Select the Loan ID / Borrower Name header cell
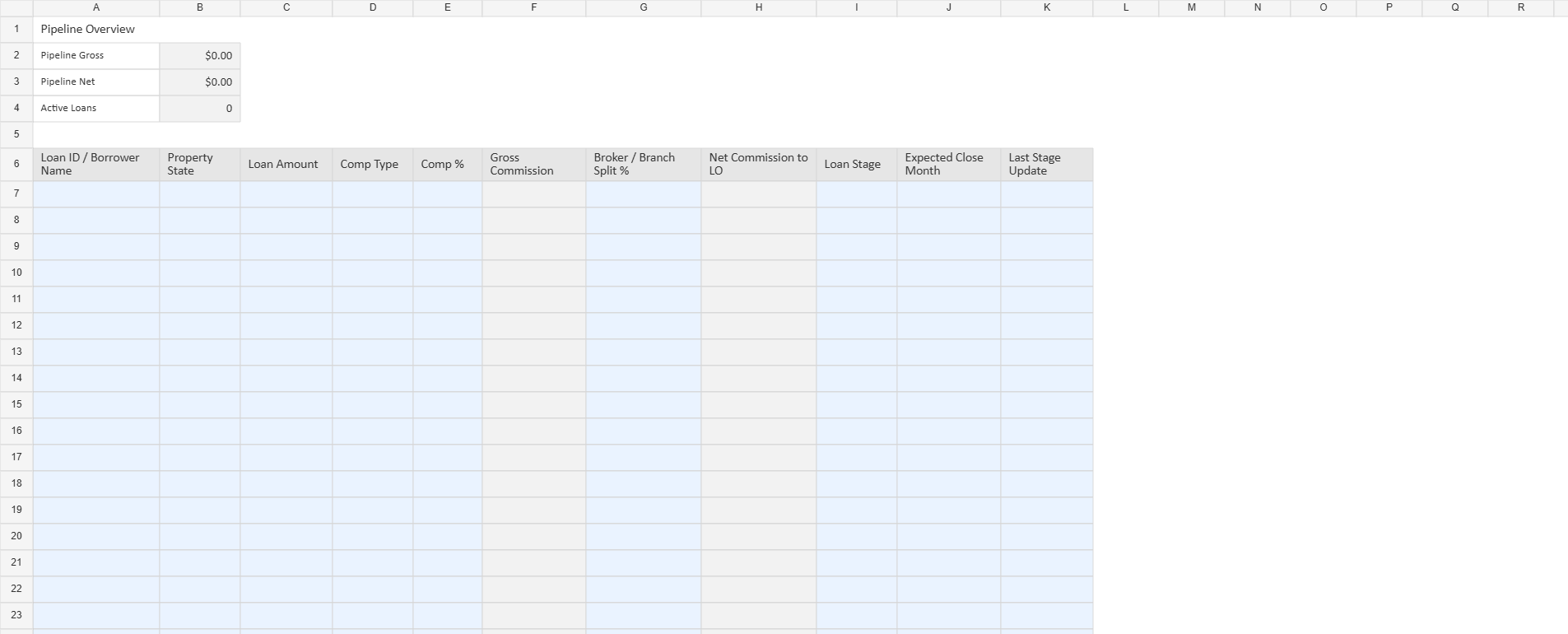 [x=96, y=164]
